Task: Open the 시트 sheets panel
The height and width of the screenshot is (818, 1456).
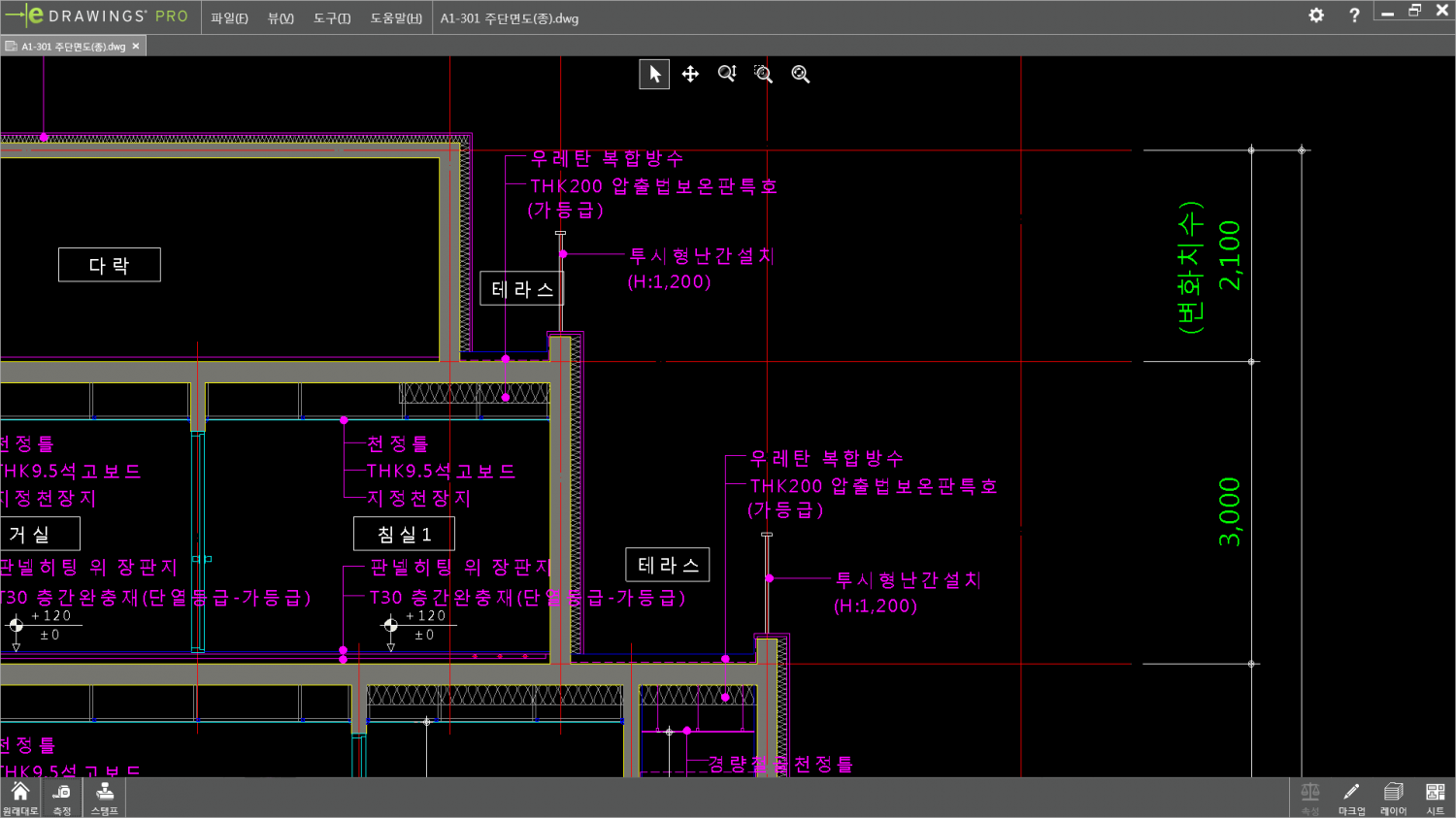Action: 1435,798
